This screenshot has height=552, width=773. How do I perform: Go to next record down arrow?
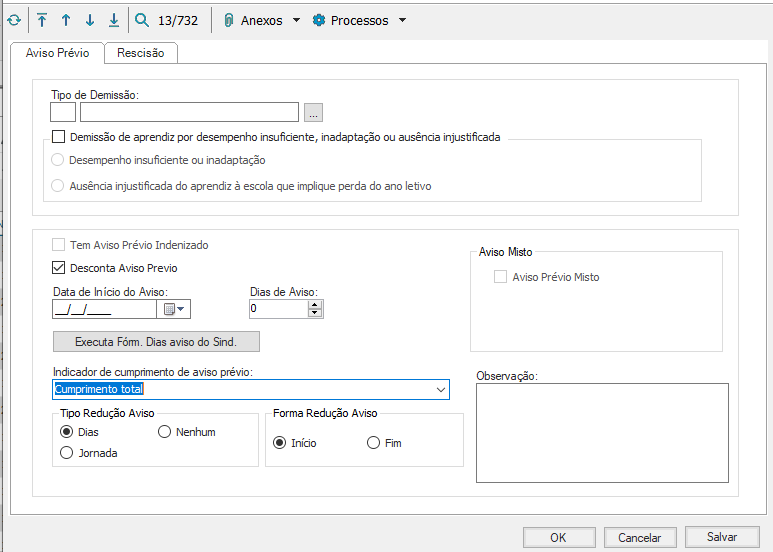(90, 20)
